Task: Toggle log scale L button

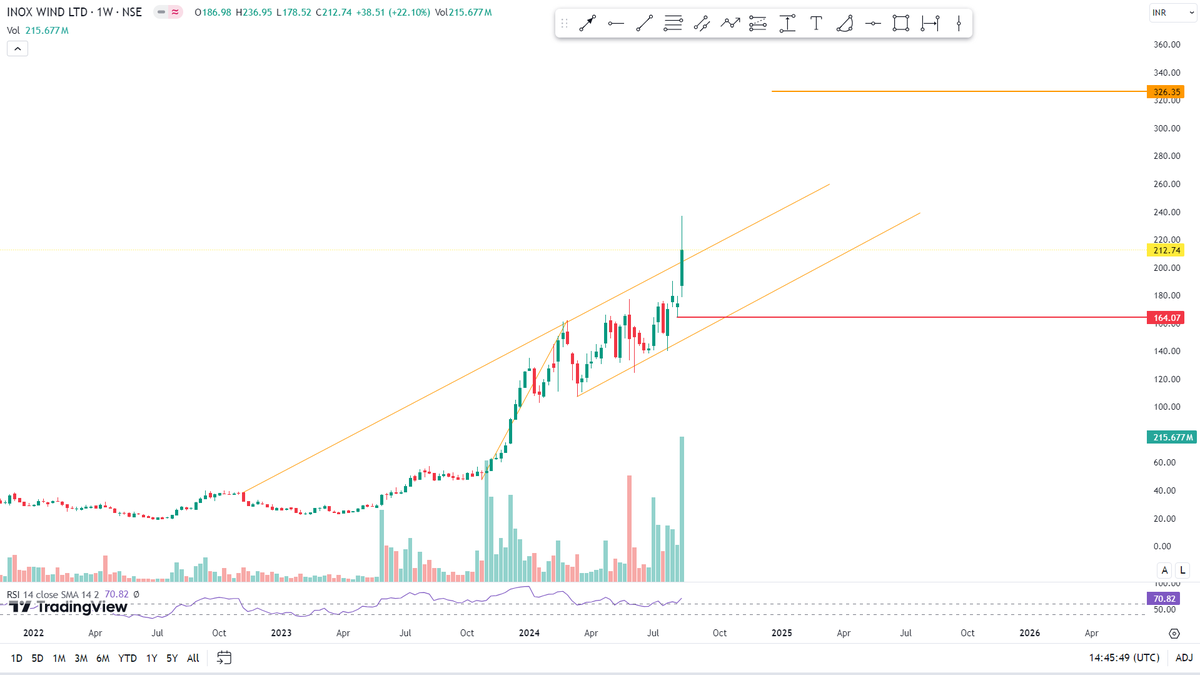Action: (x=1182, y=569)
